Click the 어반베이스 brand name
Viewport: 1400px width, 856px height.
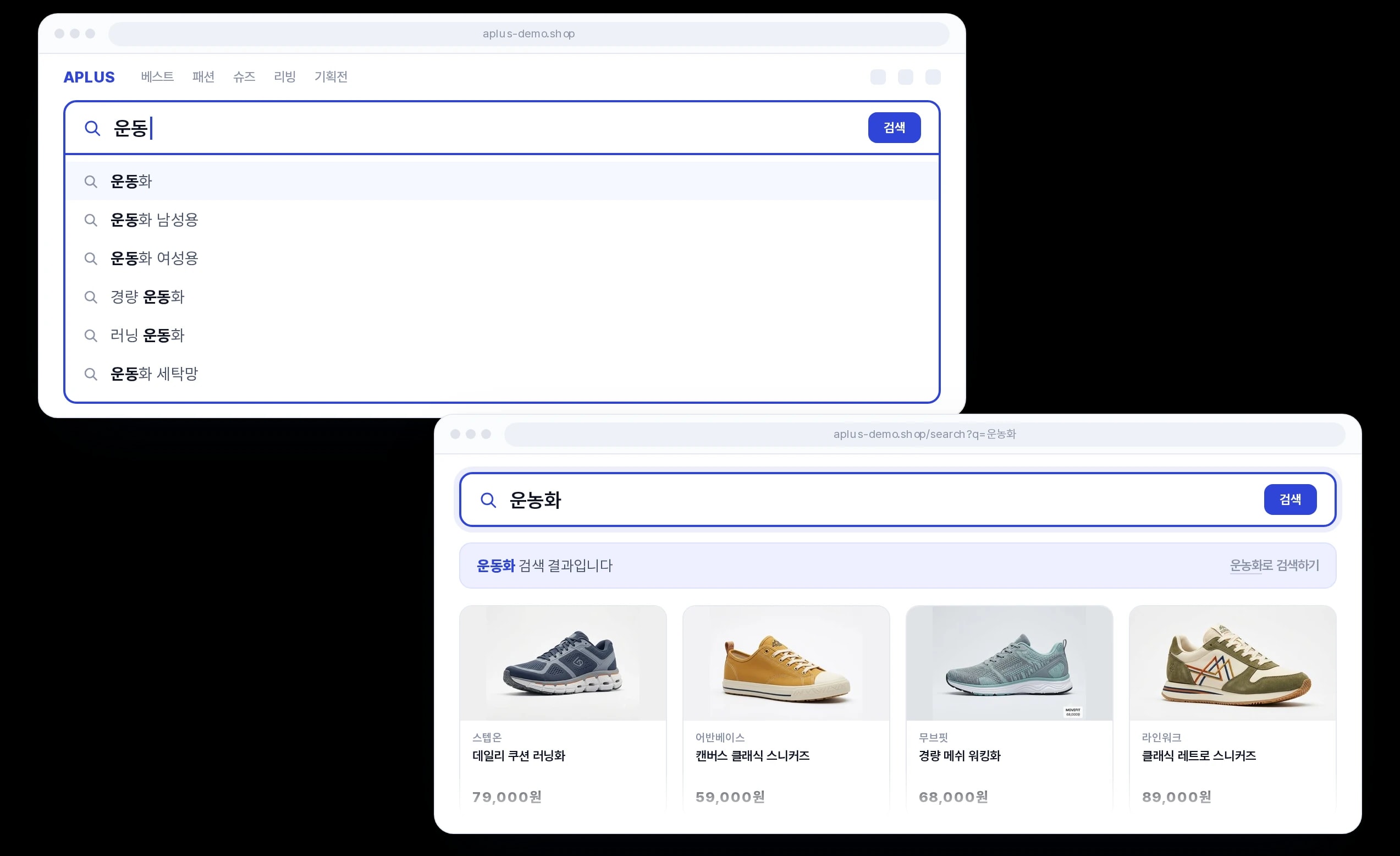[x=720, y=738]
